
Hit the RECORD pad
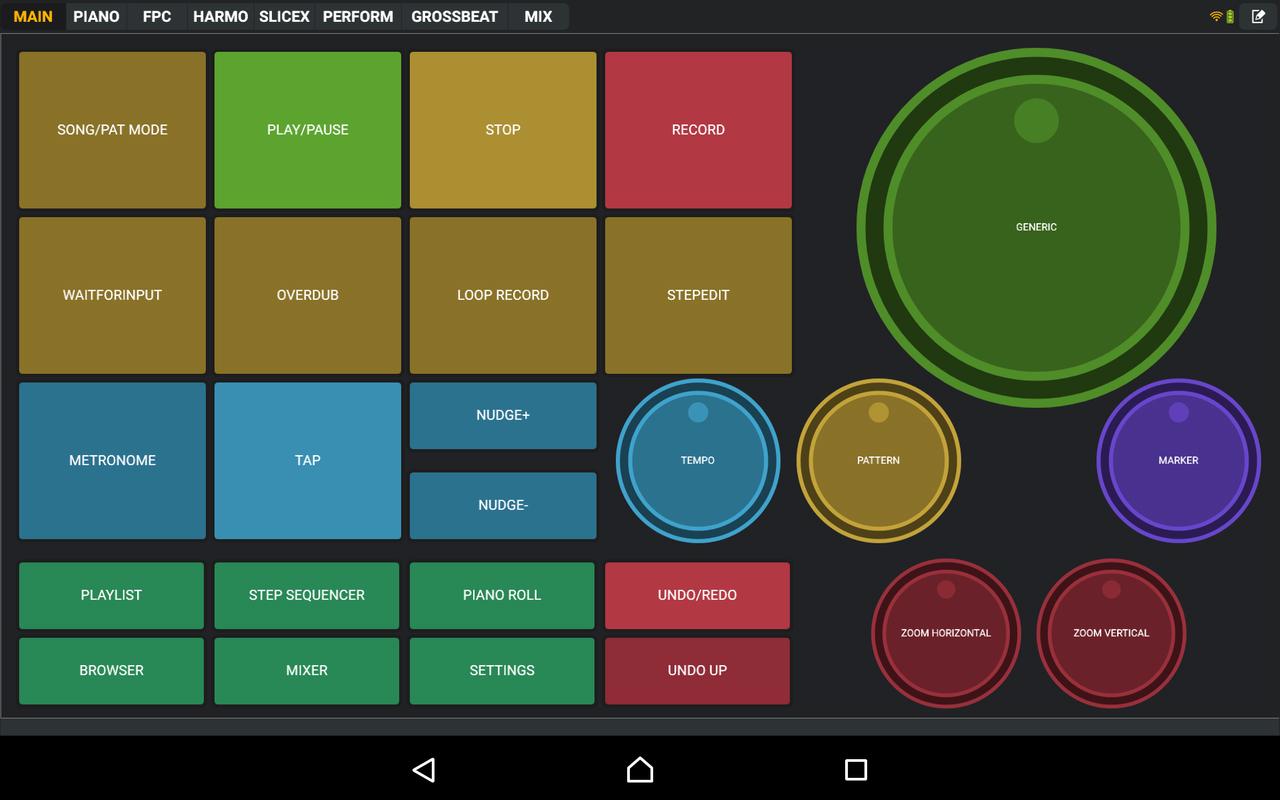pyautogui.click(x=698, y=130)
